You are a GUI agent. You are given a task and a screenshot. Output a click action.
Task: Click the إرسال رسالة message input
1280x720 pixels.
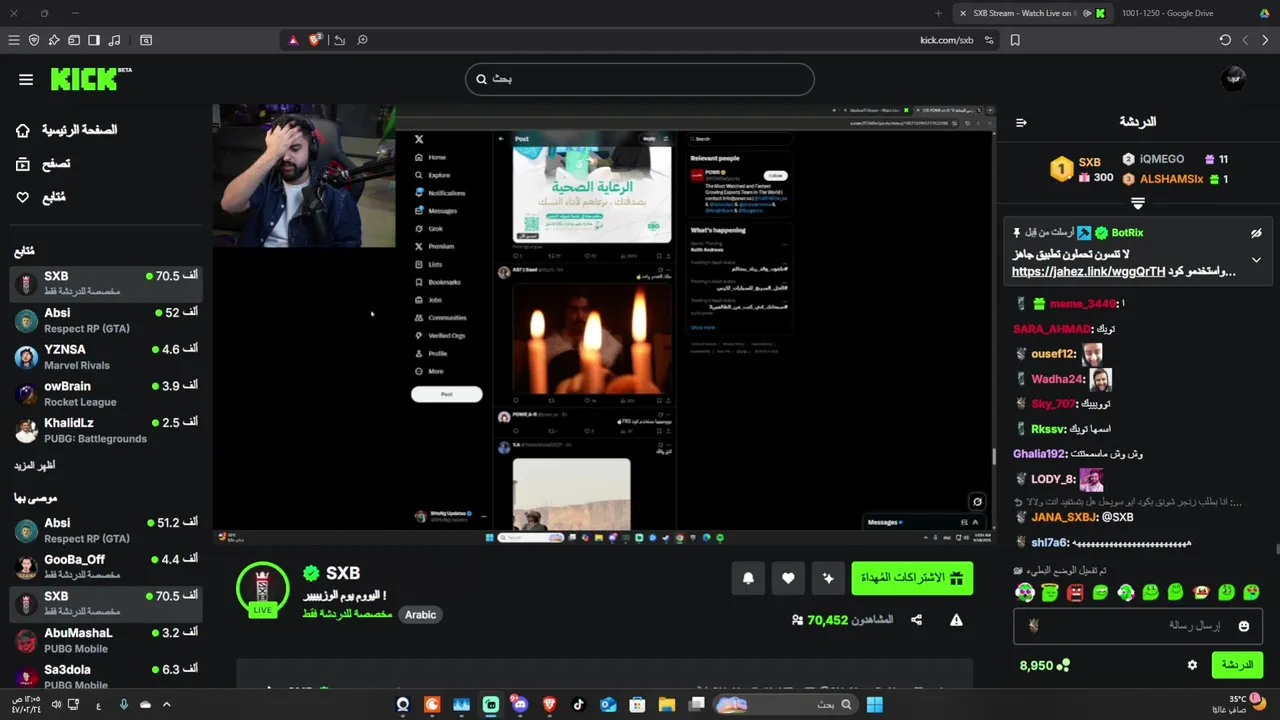pos(1137,626)
